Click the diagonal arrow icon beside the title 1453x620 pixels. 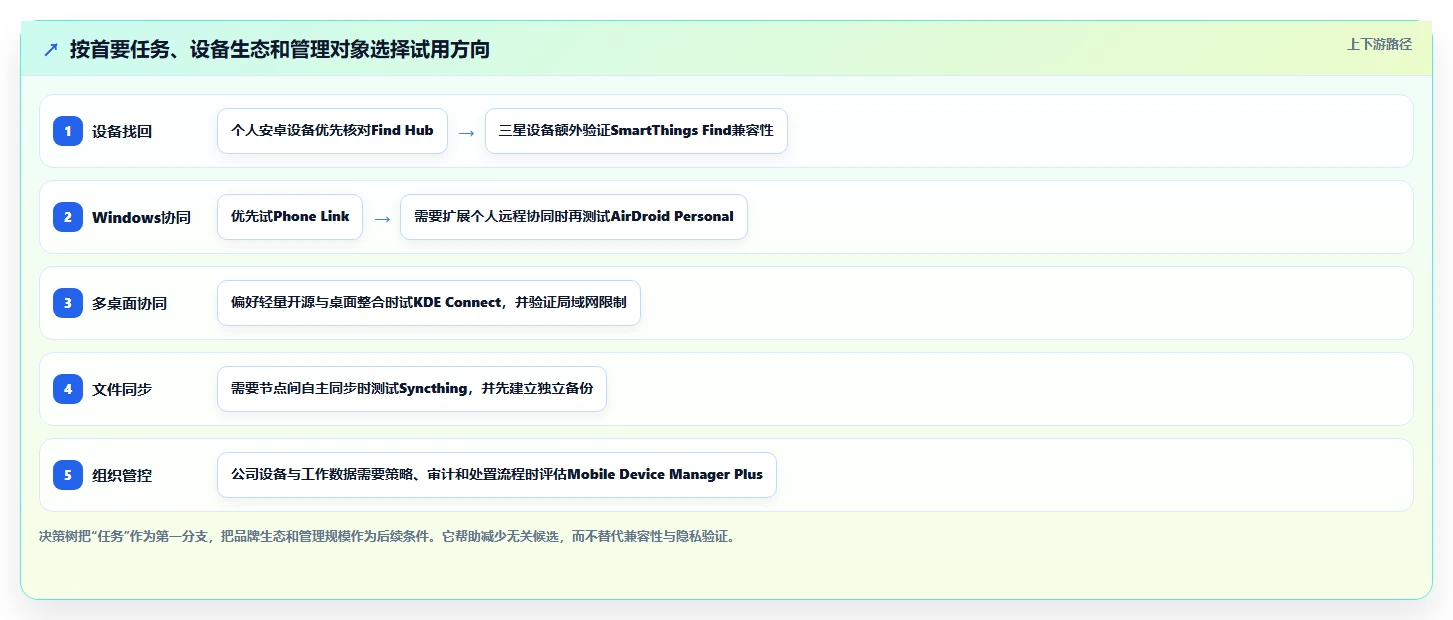(51, 49)
